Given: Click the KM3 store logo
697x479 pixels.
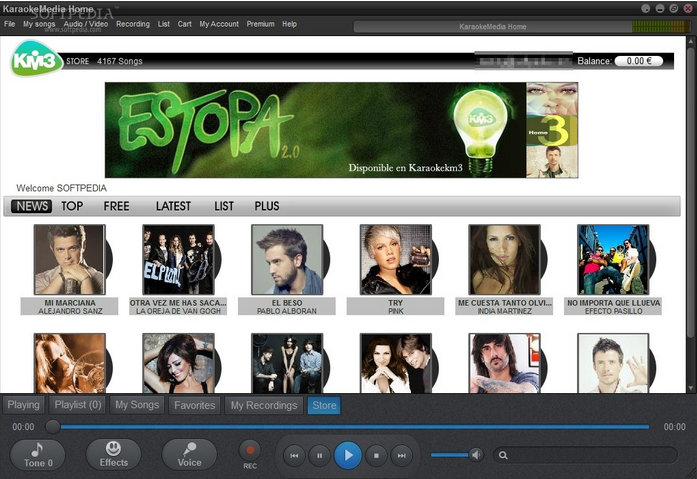Looking at the screenshot, I should (36, 59).
